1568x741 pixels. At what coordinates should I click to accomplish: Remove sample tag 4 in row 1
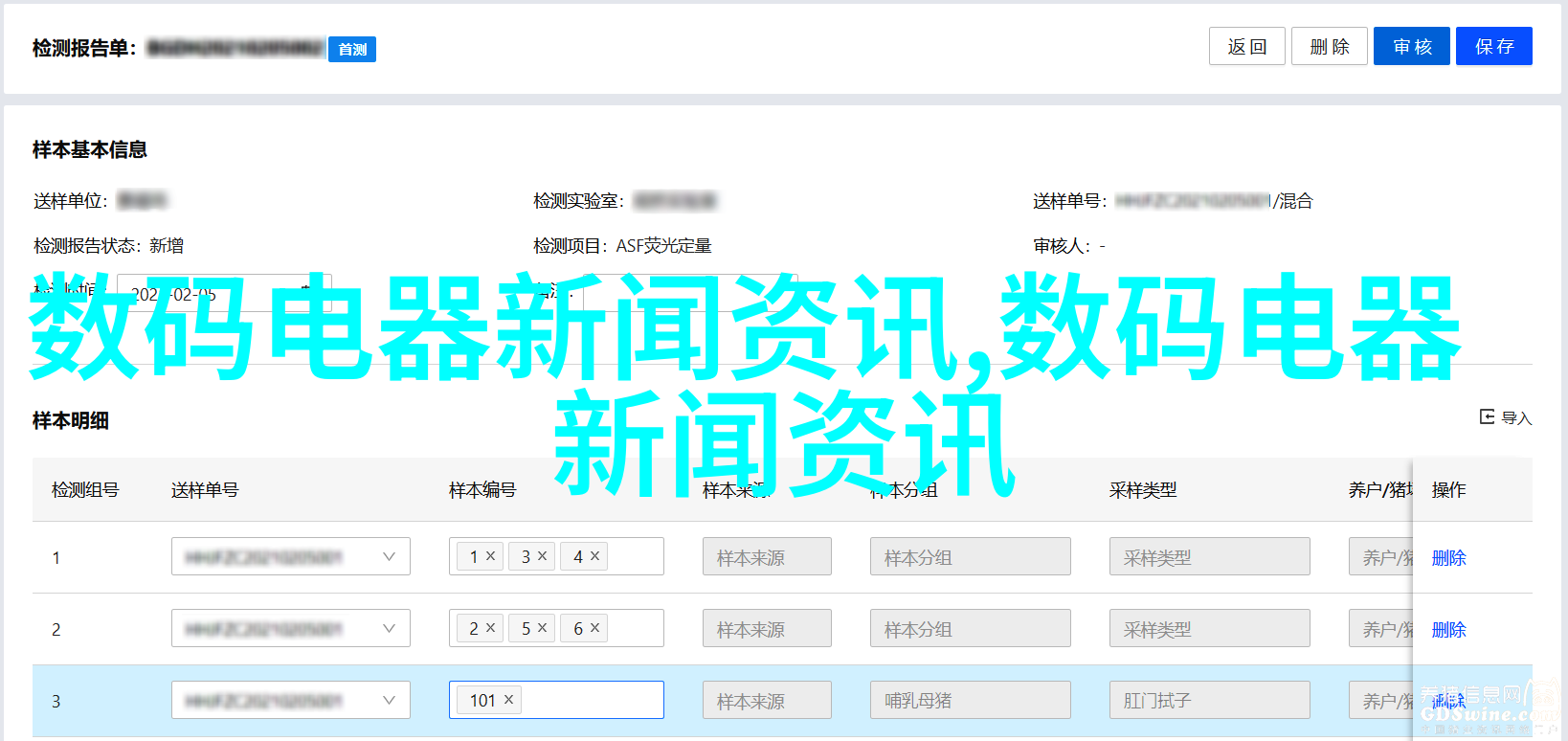pyautogui.click(x=594, y=556)
